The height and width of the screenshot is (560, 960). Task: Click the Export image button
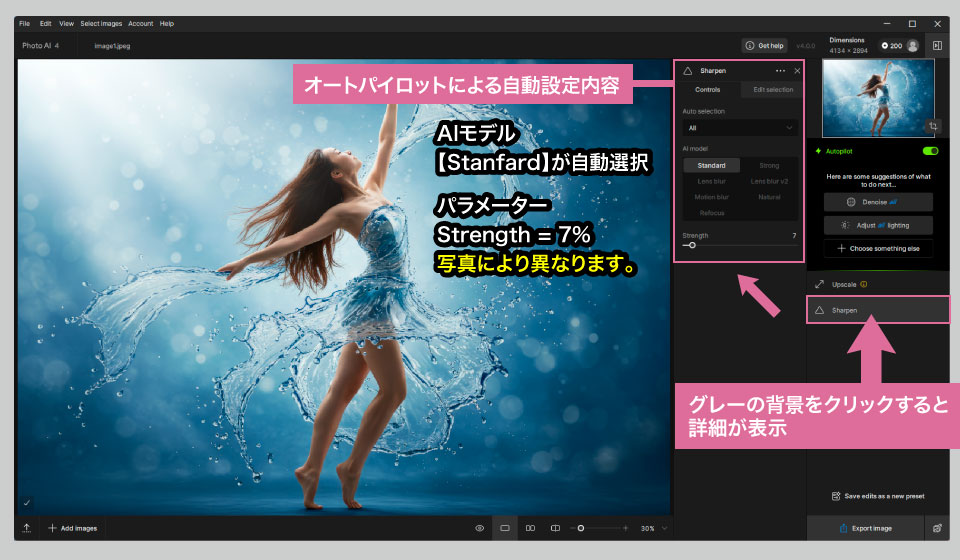(865, 528)
